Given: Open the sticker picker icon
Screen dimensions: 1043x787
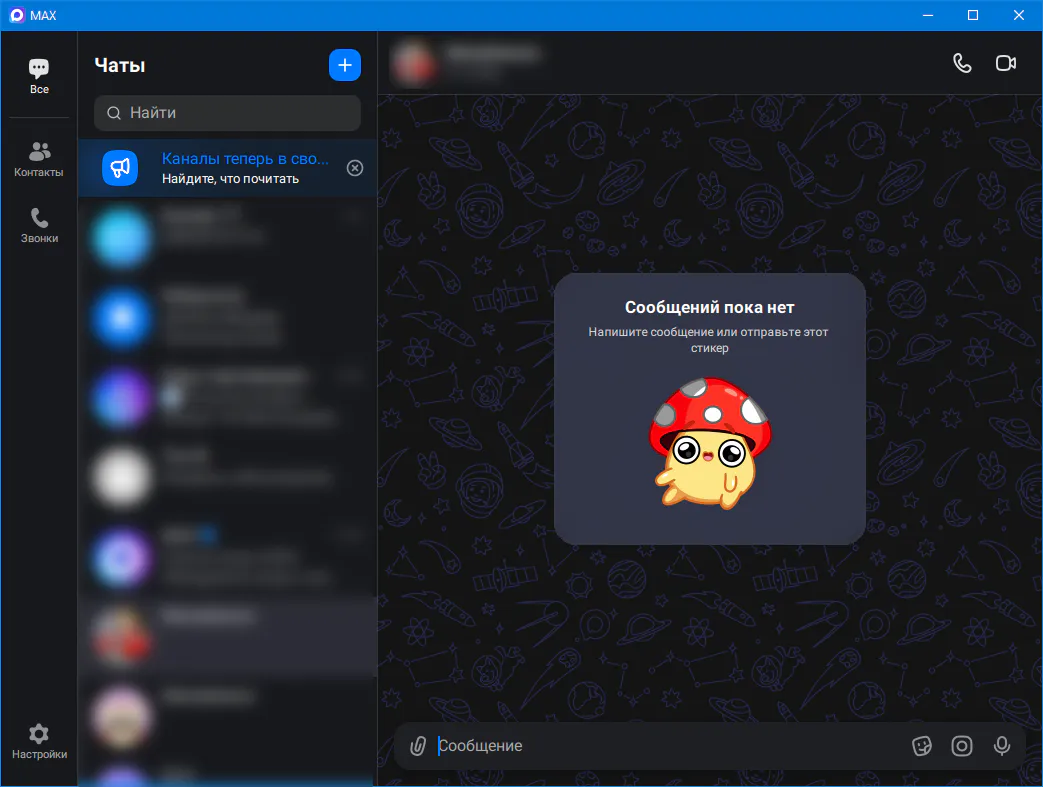Looking at the screenshot, I should 921,746.
